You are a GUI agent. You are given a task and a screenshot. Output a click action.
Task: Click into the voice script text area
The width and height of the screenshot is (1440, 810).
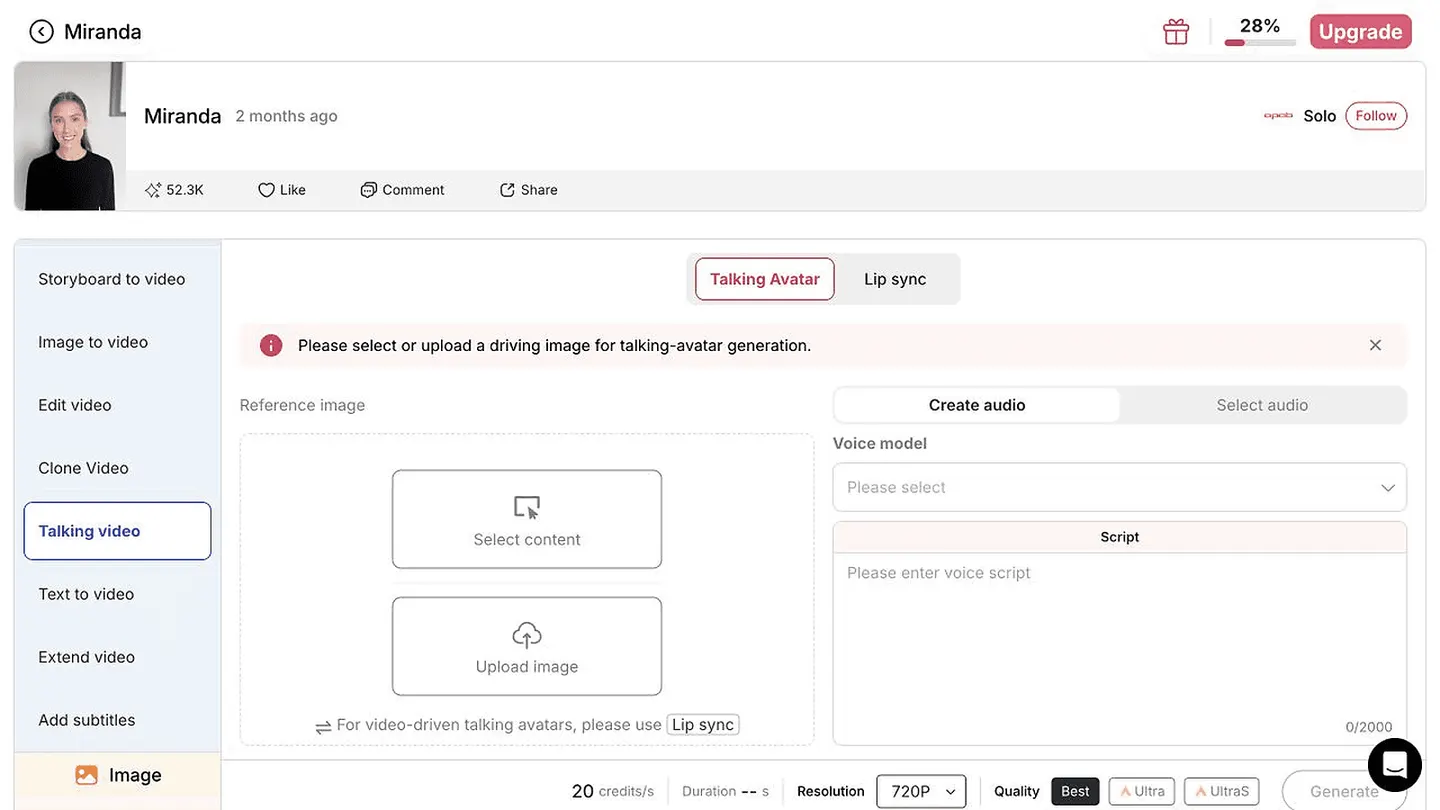pos(1120,649)
